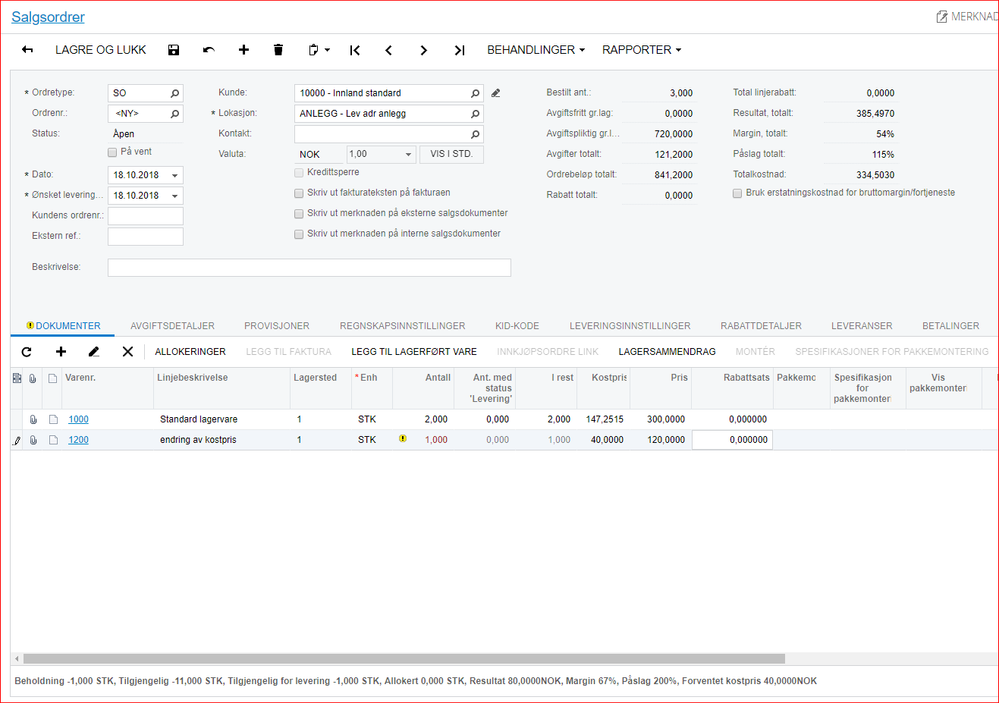Open the RABATTDETALJER tab

pos(761,326)
